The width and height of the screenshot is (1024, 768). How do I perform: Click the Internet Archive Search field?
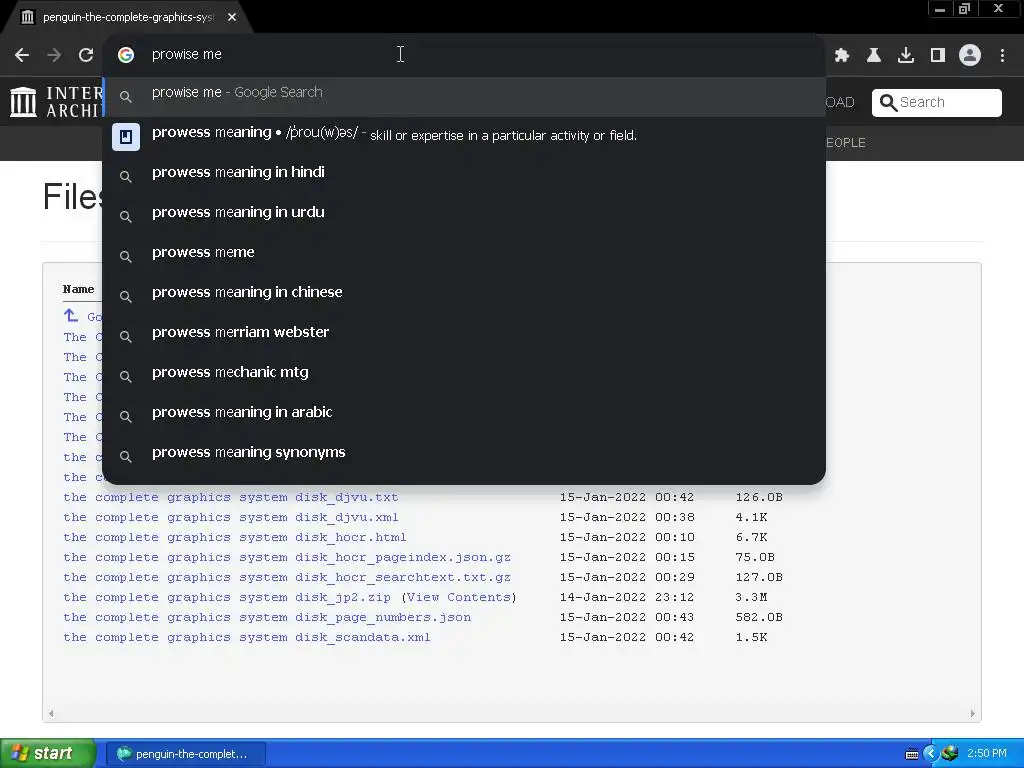[936, 103]
